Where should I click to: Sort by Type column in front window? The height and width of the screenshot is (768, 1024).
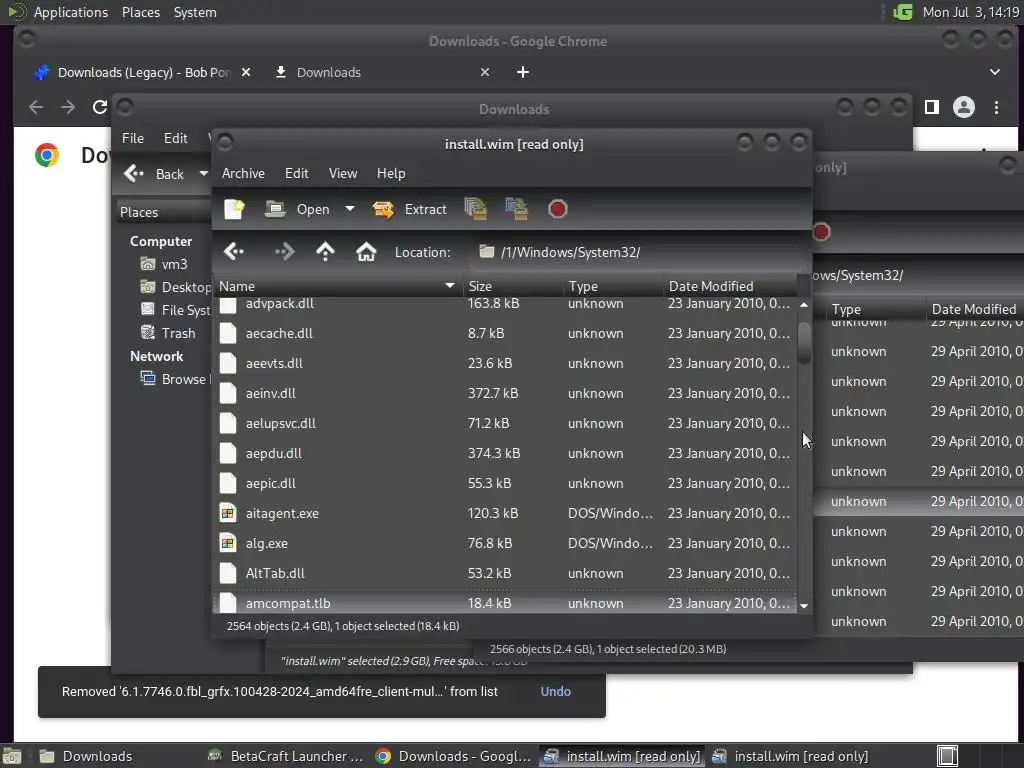point(613,286)
